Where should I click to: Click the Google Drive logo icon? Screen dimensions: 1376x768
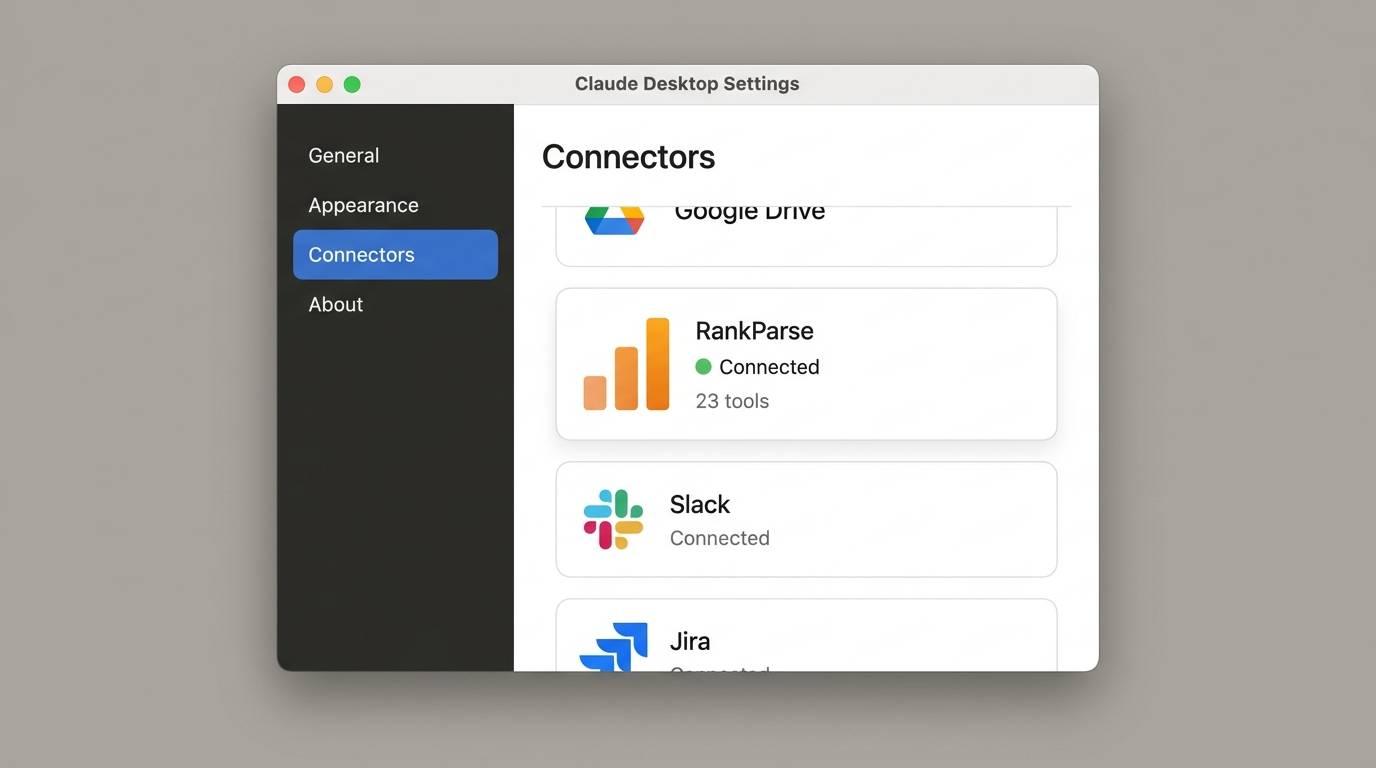coord(614,220)
